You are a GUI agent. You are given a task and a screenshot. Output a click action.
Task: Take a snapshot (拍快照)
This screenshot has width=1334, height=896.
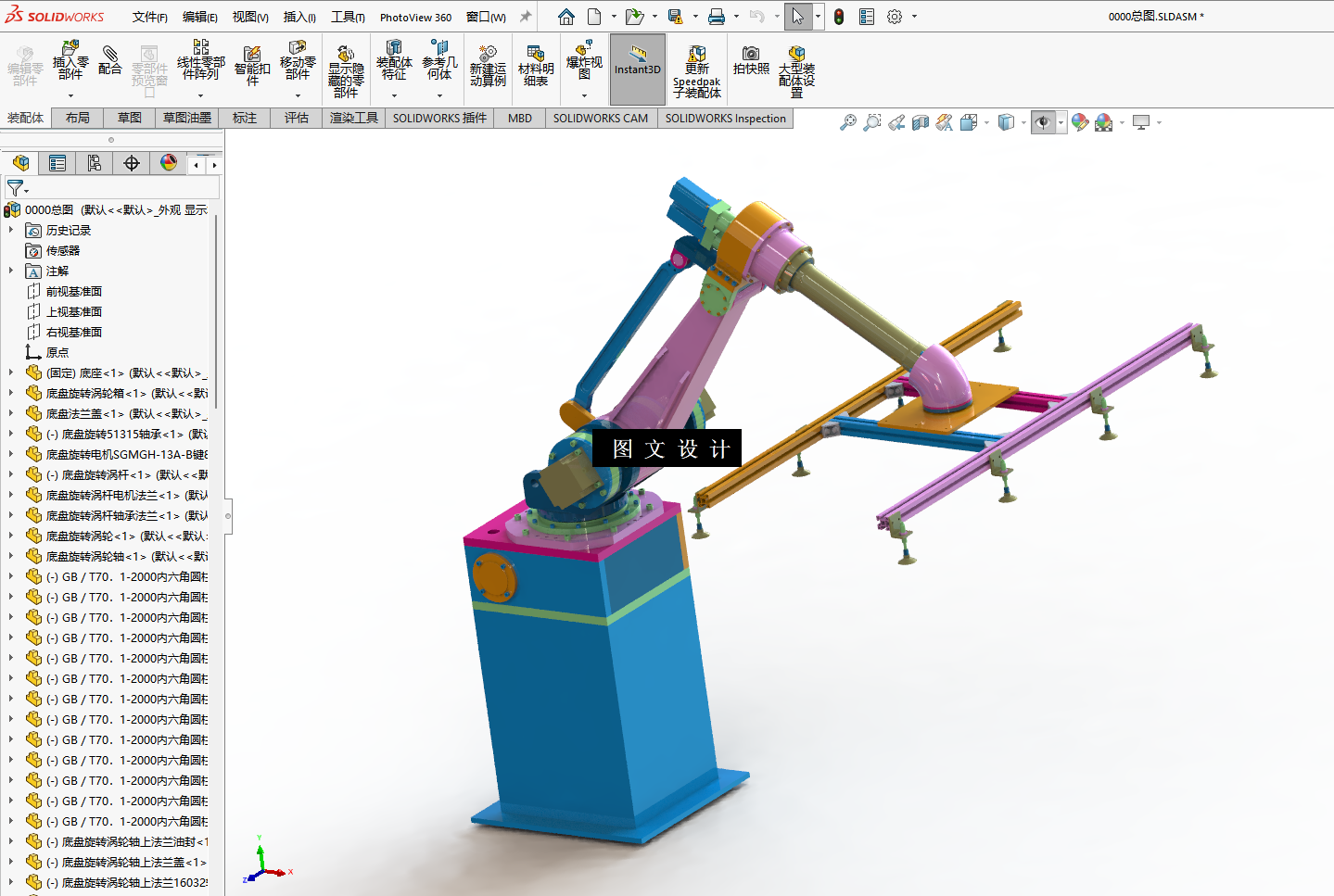pyautogui.click(x=751, y=60)
